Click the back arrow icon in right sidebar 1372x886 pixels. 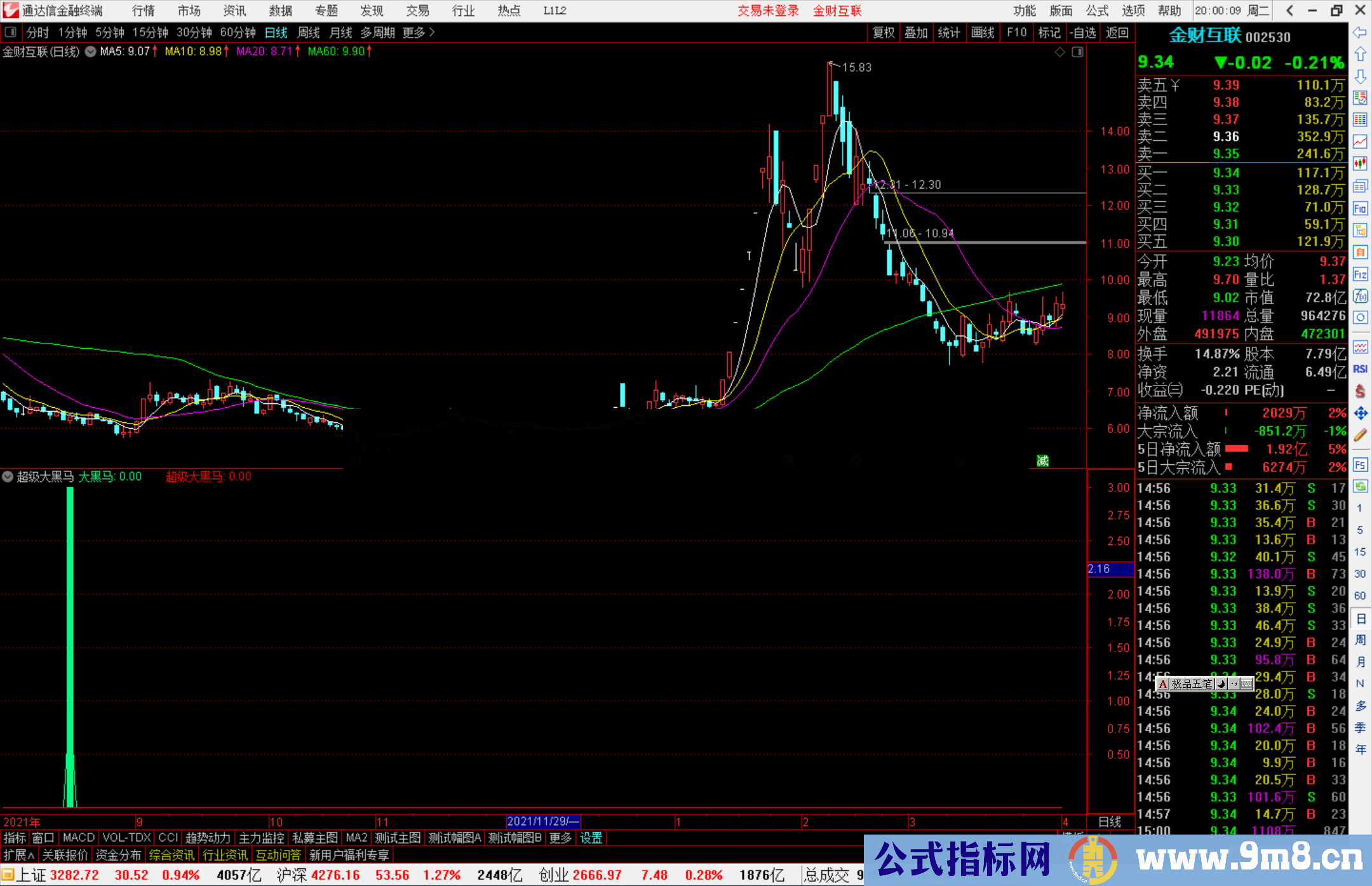pos(1360,32)
